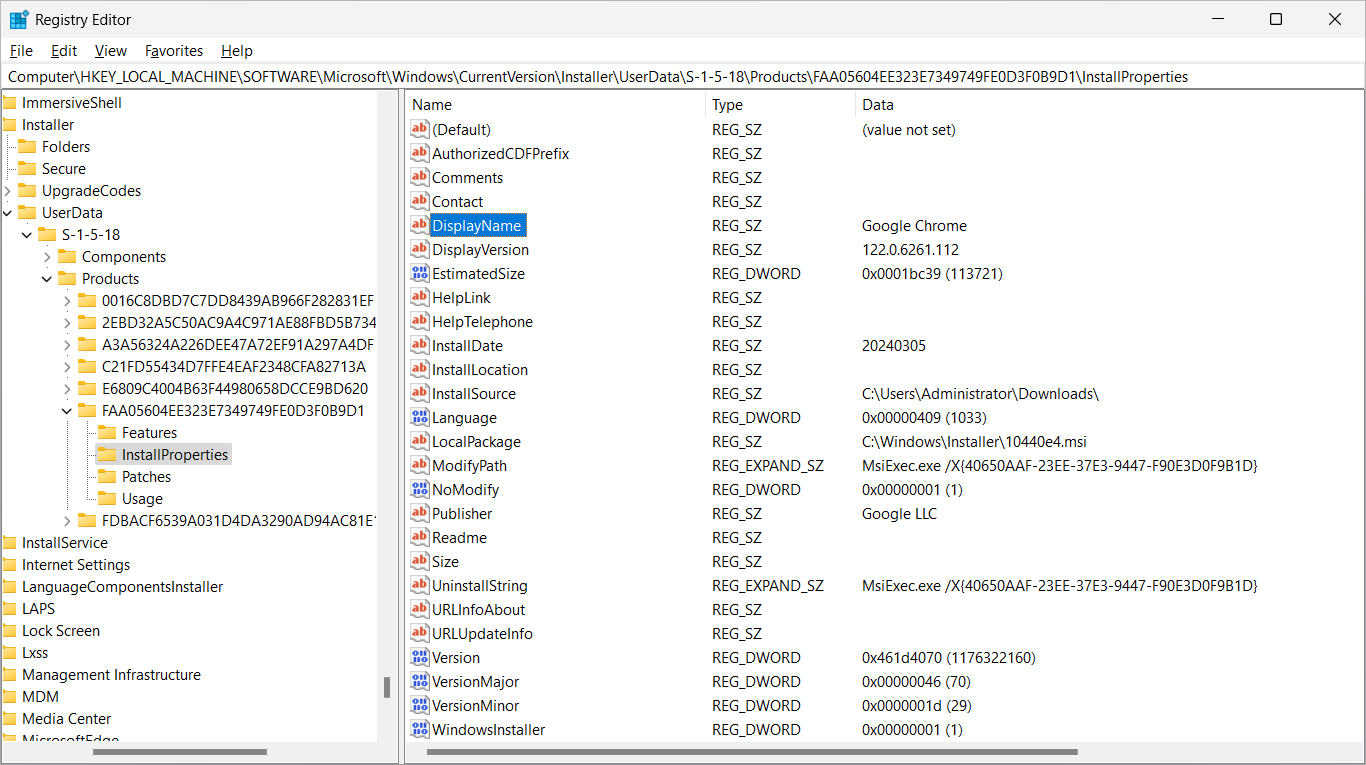Select the icon next to InstallSource
Viewport: 1366px width, 765px height.
coord(420,393)
